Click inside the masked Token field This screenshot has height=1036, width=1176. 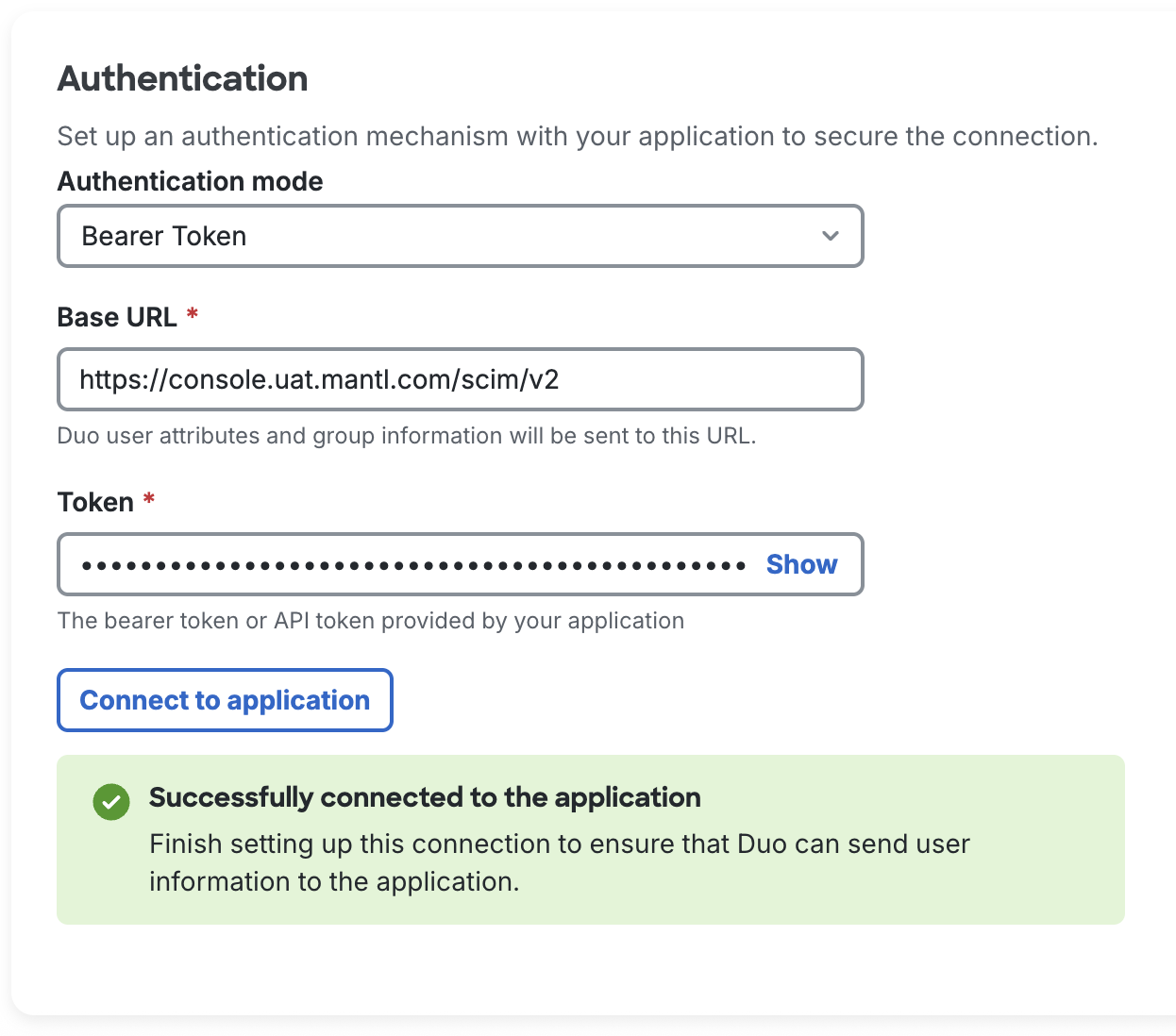pyautogui.click(x=413, y=565)
